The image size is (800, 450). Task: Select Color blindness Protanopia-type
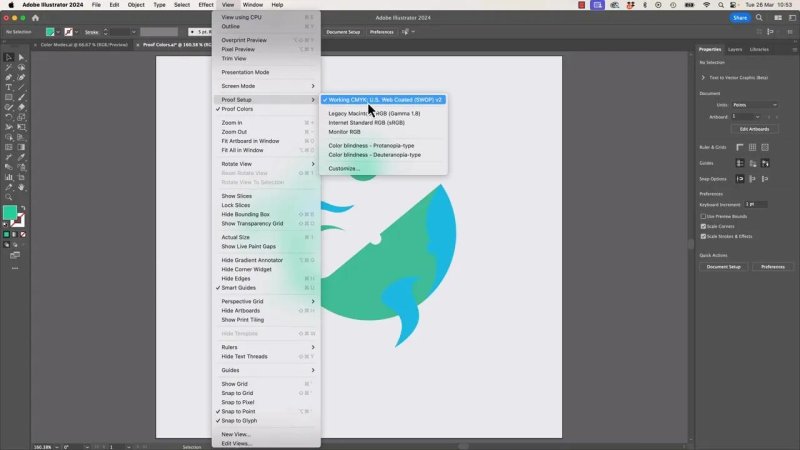(x=383, y=145)
